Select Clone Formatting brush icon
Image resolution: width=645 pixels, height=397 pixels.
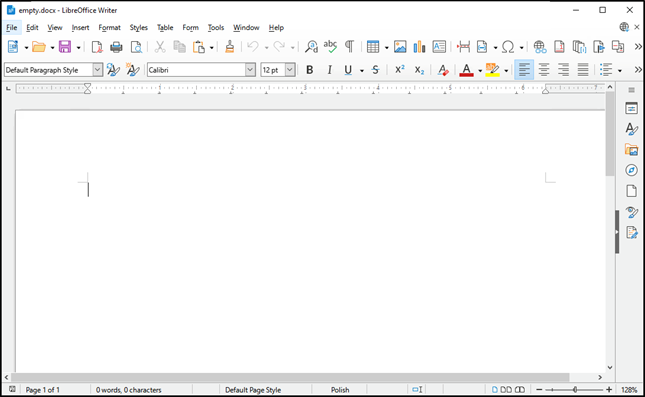[x=230, y=47]
